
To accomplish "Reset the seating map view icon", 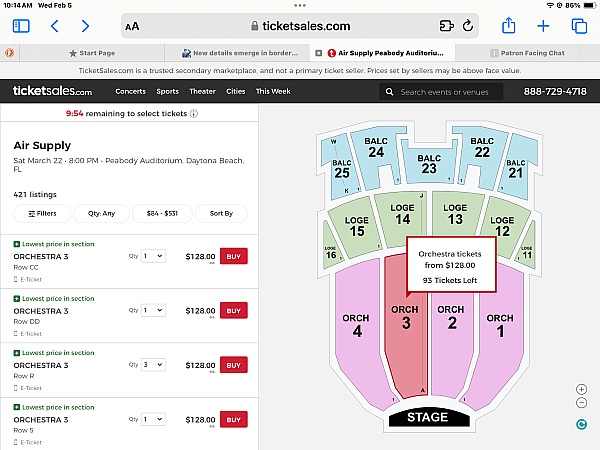I will click(581, 424).
